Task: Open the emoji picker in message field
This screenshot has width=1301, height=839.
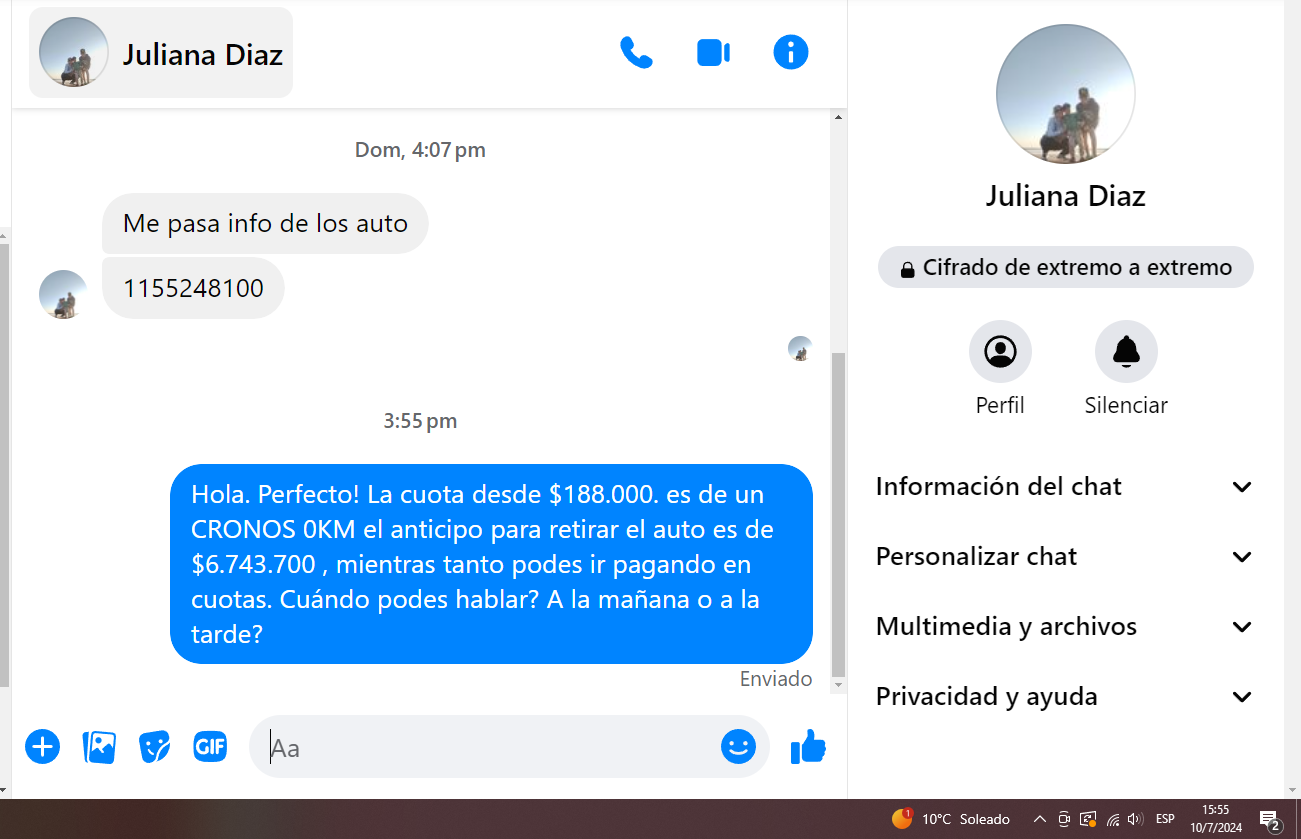Action: 738,746
